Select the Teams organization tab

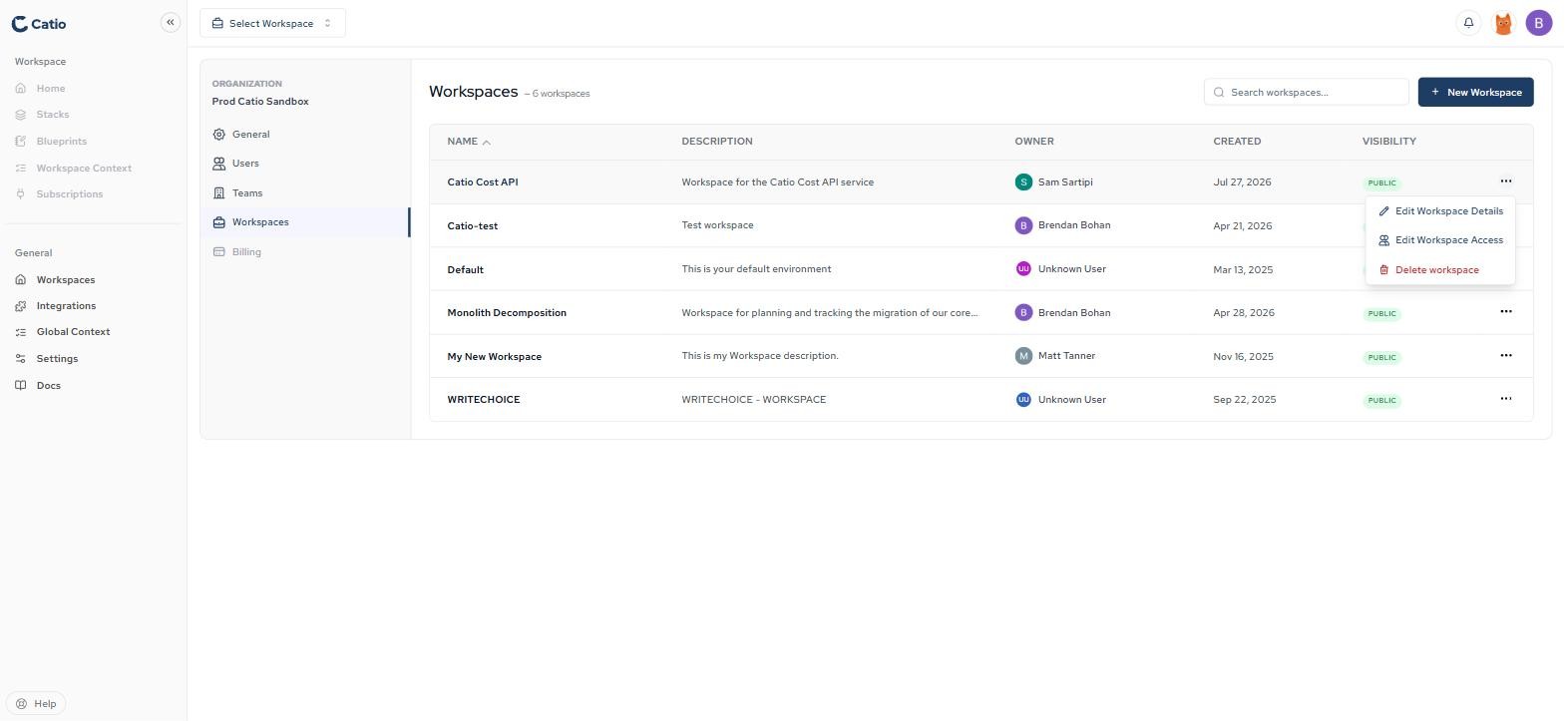point(305,193)
